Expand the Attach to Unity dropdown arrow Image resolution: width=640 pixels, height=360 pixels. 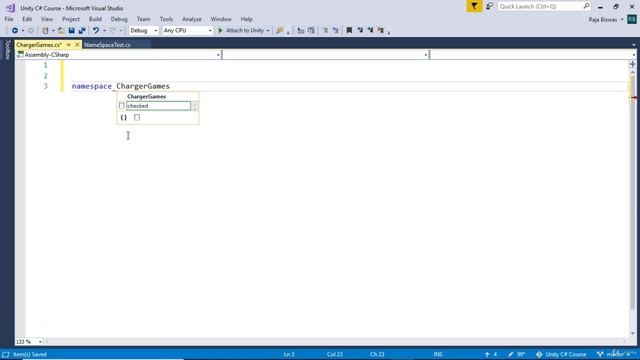click(x=268, y=31)
